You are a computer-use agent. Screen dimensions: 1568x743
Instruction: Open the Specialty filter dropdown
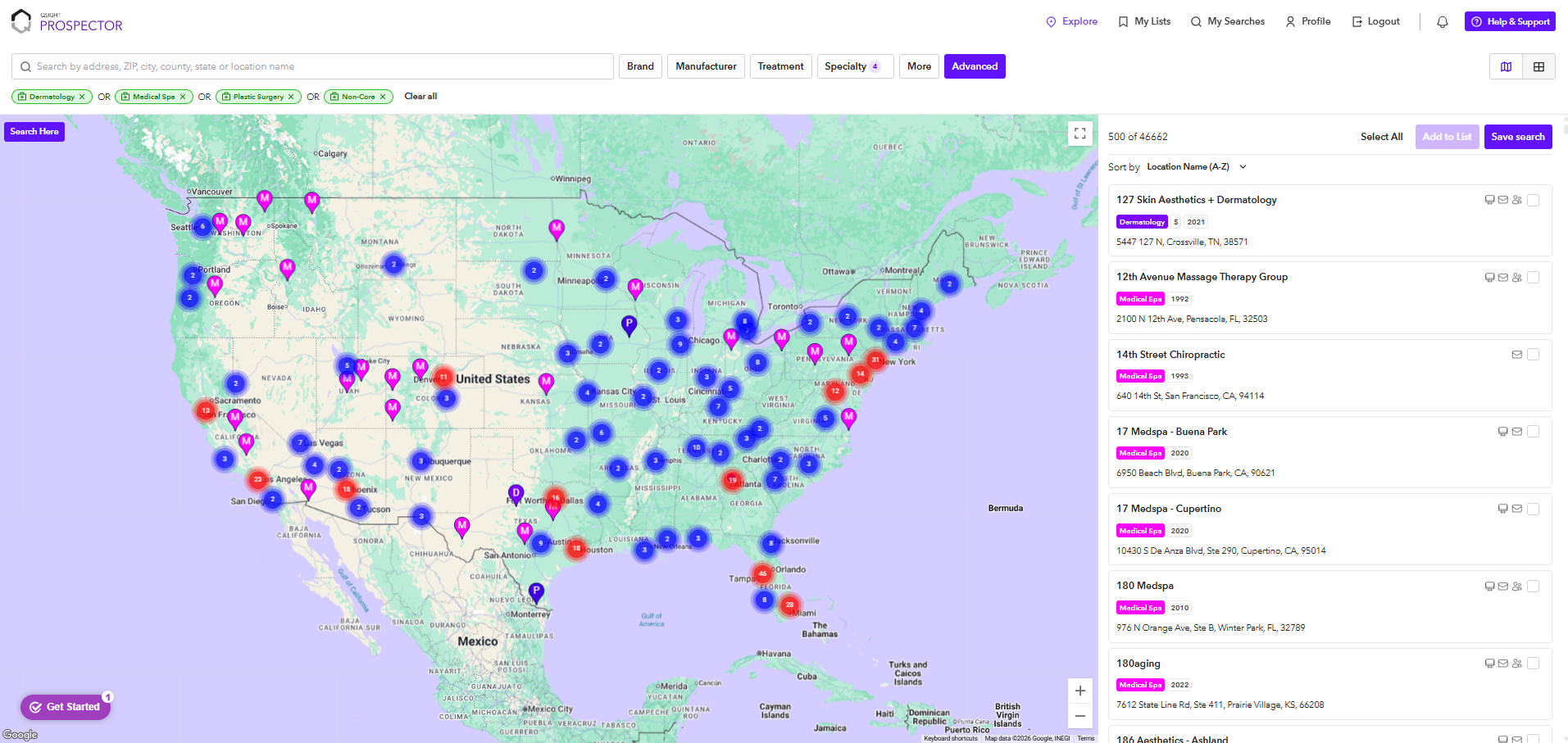(x=854, y=66)
